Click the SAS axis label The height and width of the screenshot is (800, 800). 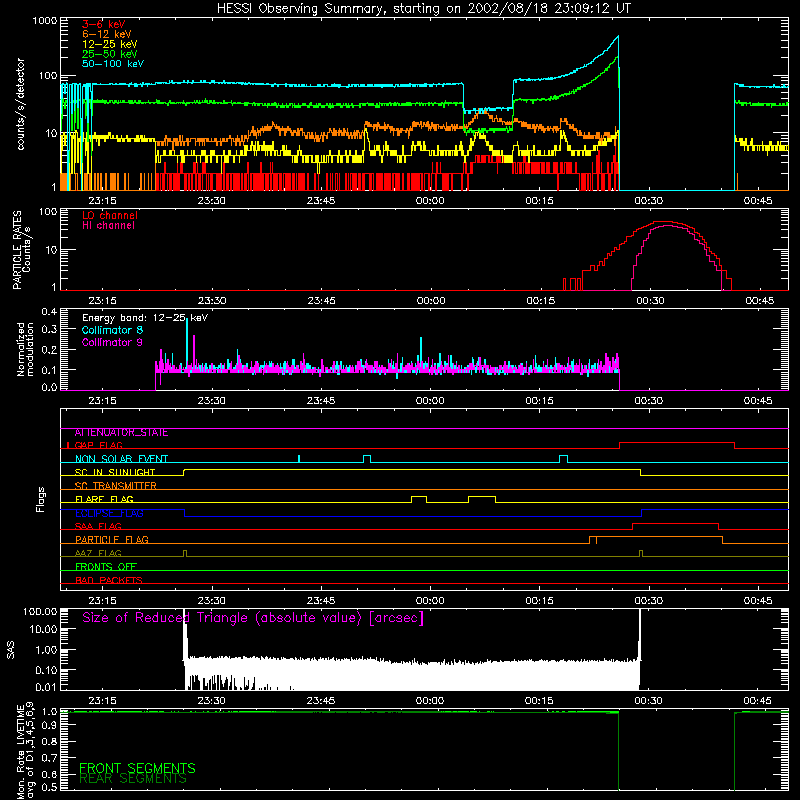(10, 650)
